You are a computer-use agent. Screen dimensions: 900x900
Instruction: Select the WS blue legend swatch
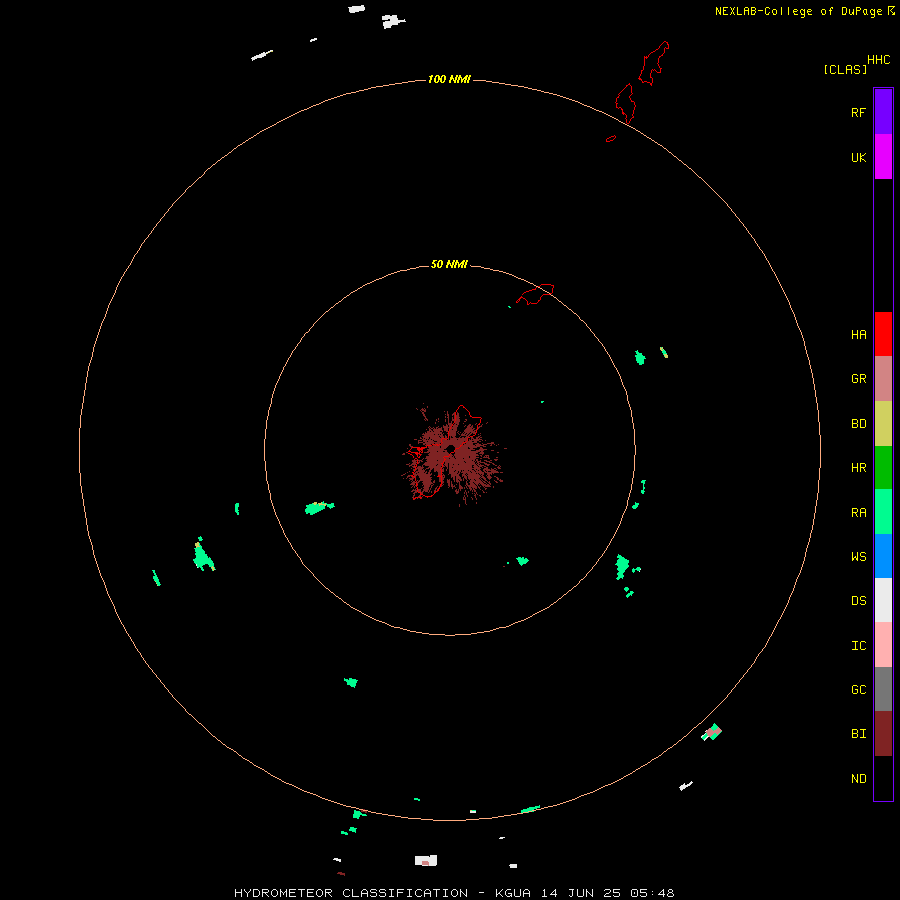[883, 556]
